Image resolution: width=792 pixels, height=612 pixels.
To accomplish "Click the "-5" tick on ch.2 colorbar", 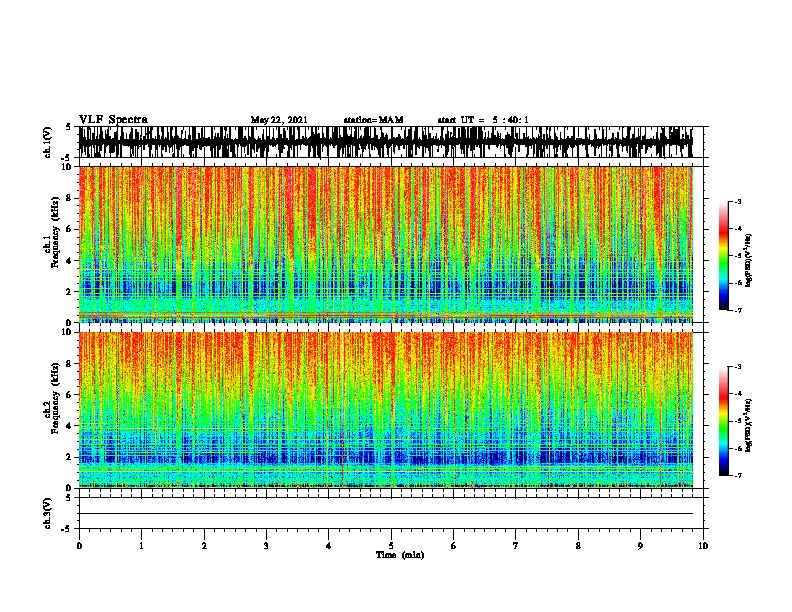I will (x=738, y=421).
